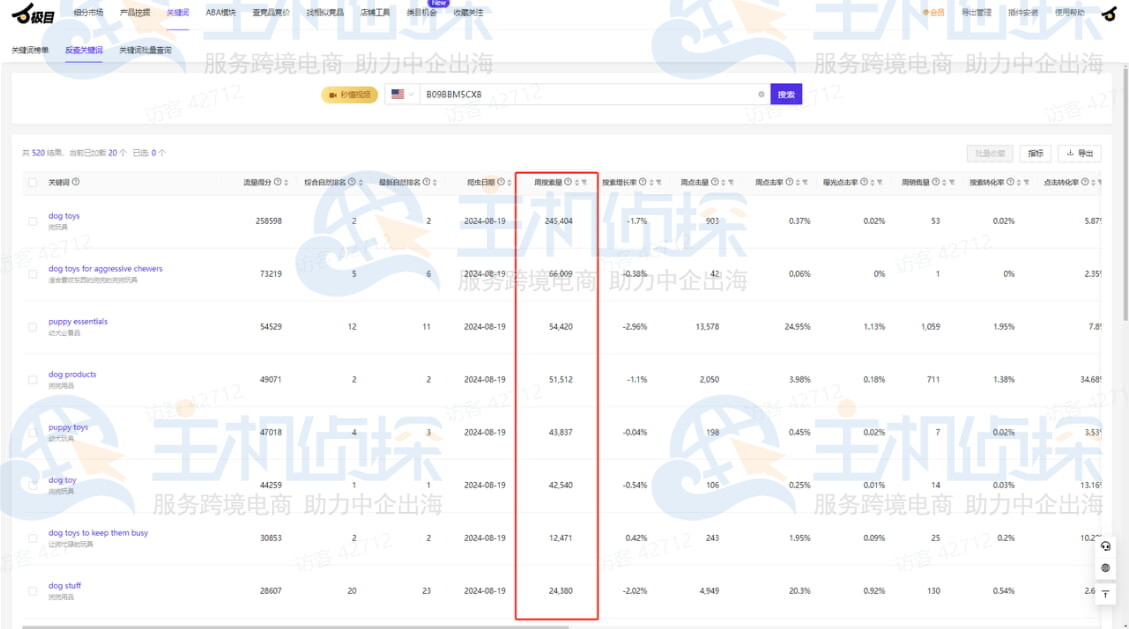
Task: Open the US marketplace flag dropdown
Action: pyautogui.click(x=403, y=94)
